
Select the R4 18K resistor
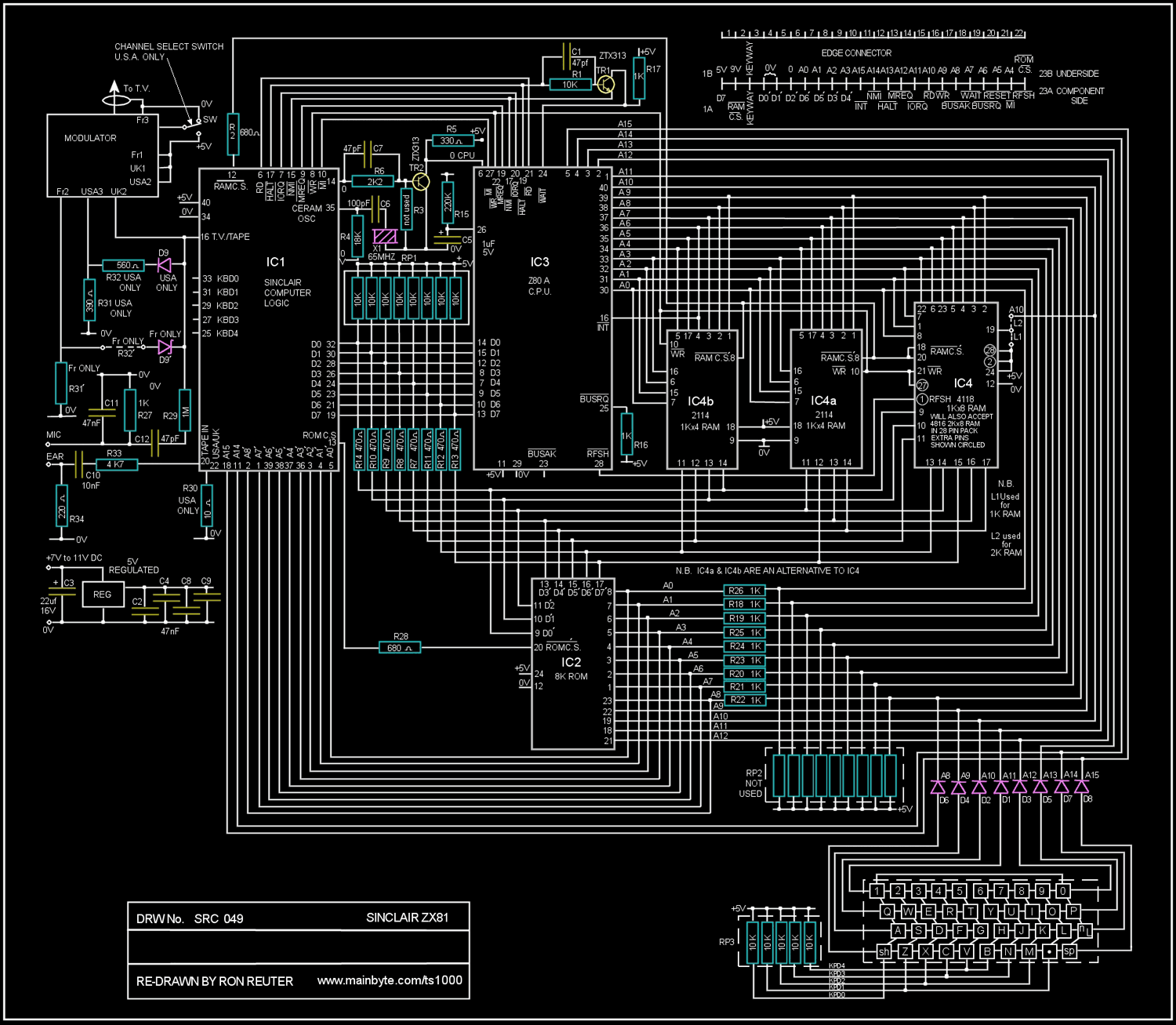(x=358, y=237)
